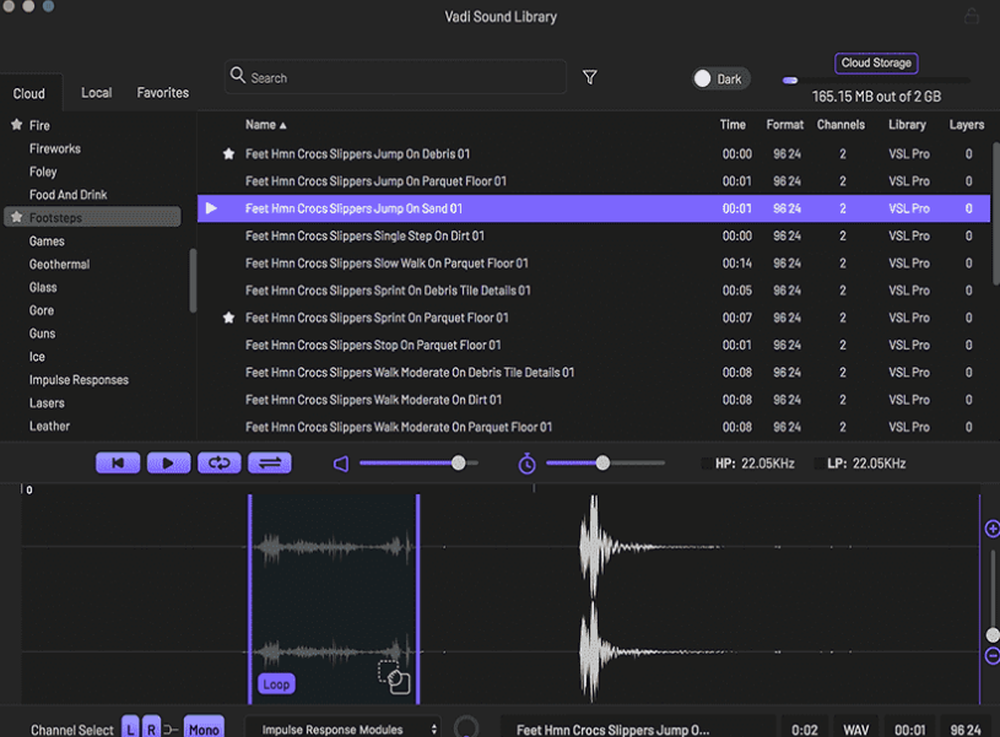
Task: Click the volume slider handle
Action: 458,463
